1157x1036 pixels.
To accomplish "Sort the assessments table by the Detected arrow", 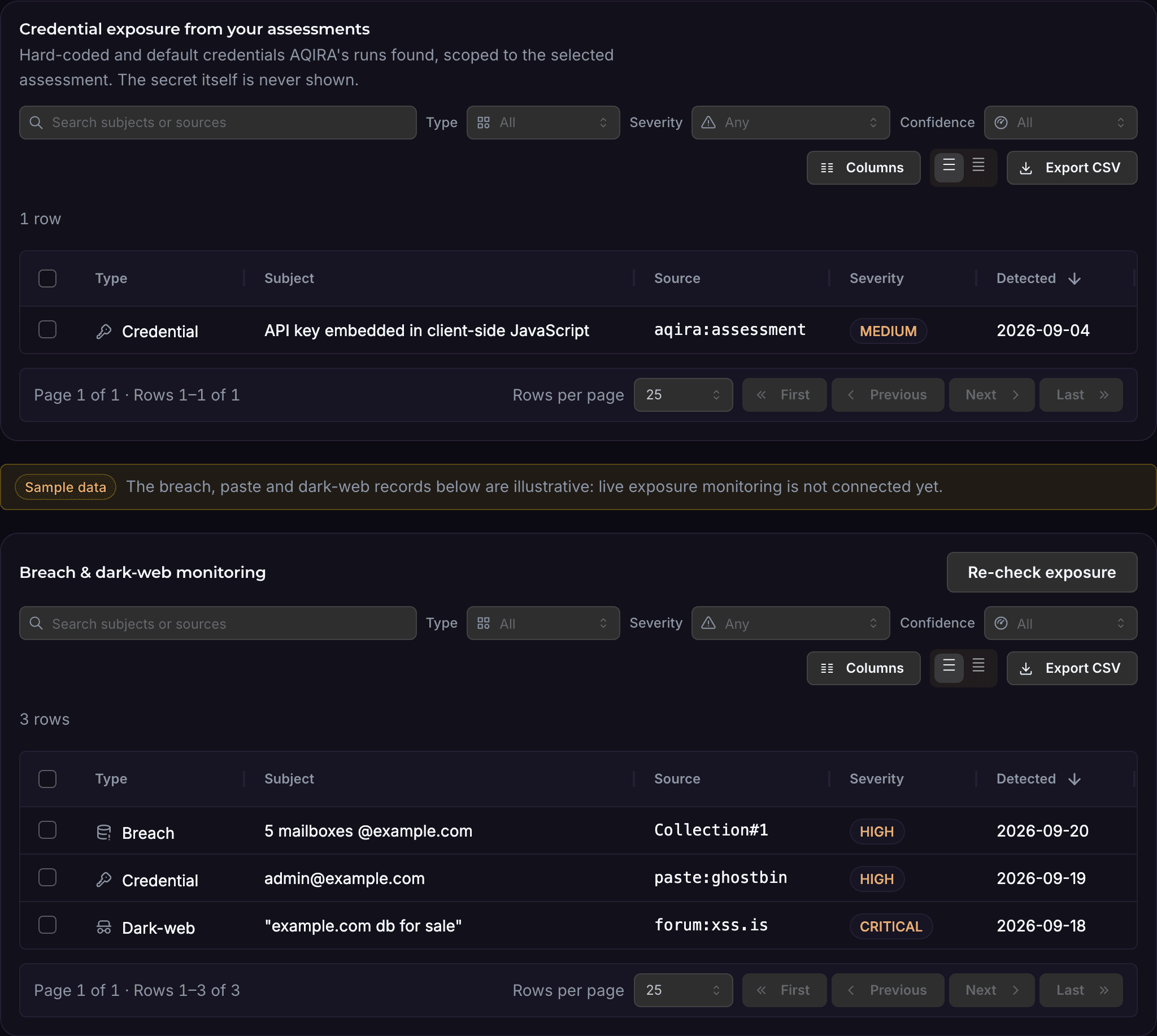I will pyautogui.click(x=1075, y=278).
